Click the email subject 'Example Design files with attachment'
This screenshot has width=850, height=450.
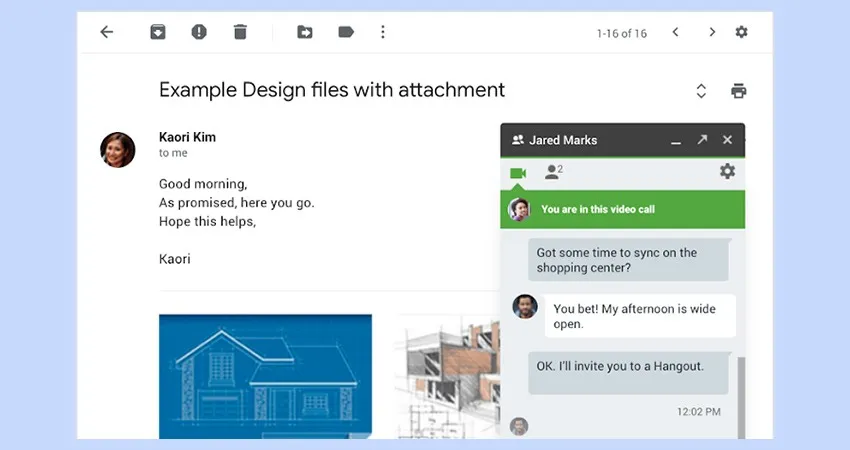pyautogui.click(x=332, y=89)
